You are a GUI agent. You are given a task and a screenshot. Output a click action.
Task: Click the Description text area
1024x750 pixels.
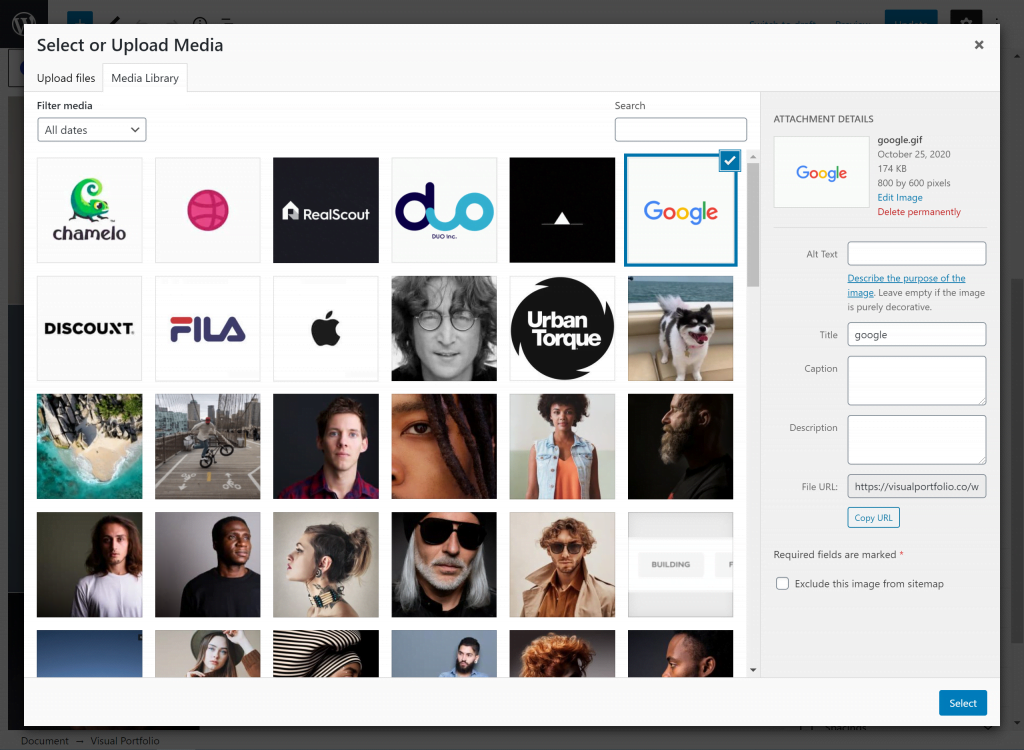[917, 440]
